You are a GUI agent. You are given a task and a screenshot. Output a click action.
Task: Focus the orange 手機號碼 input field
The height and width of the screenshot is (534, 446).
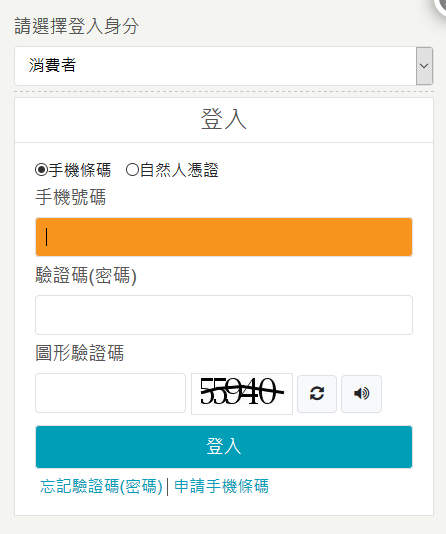[224, 237]
